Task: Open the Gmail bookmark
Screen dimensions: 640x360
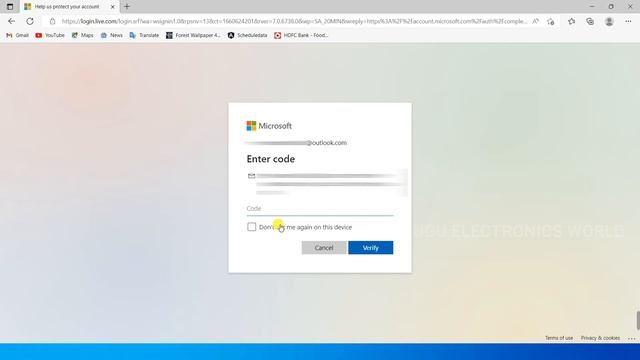Action: point(18,36)
